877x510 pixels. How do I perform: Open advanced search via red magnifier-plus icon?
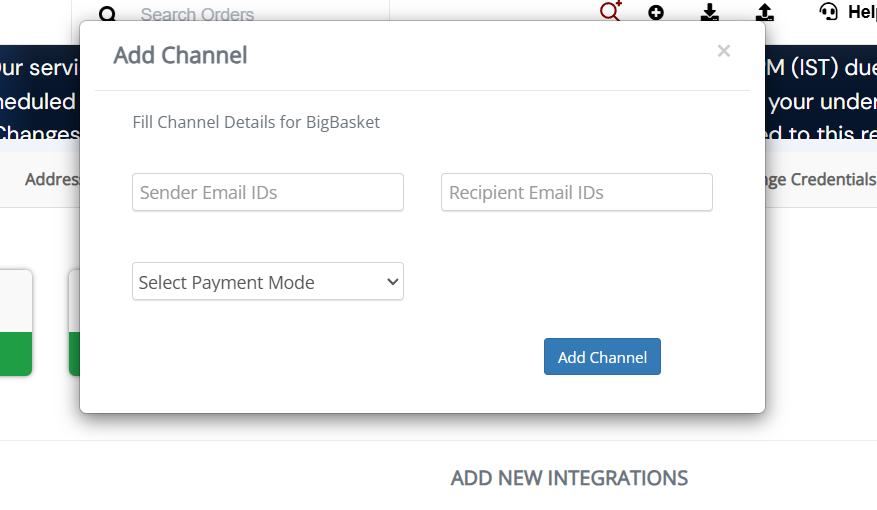610,12
